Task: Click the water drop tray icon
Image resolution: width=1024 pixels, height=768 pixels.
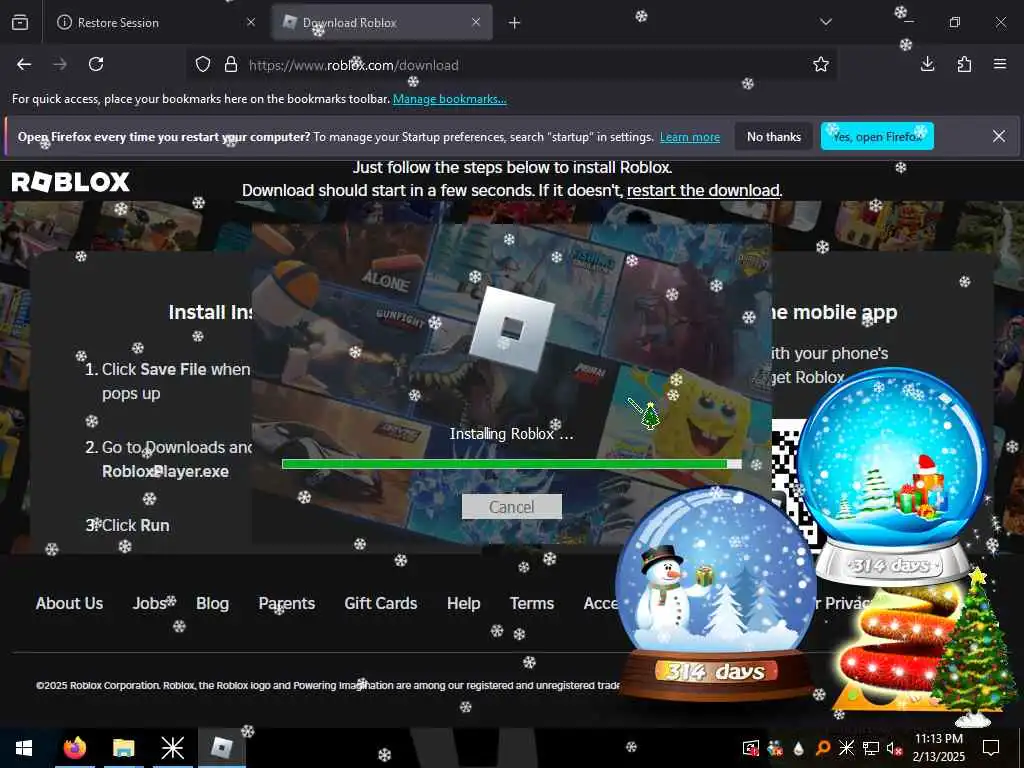Action: point(799,748)
